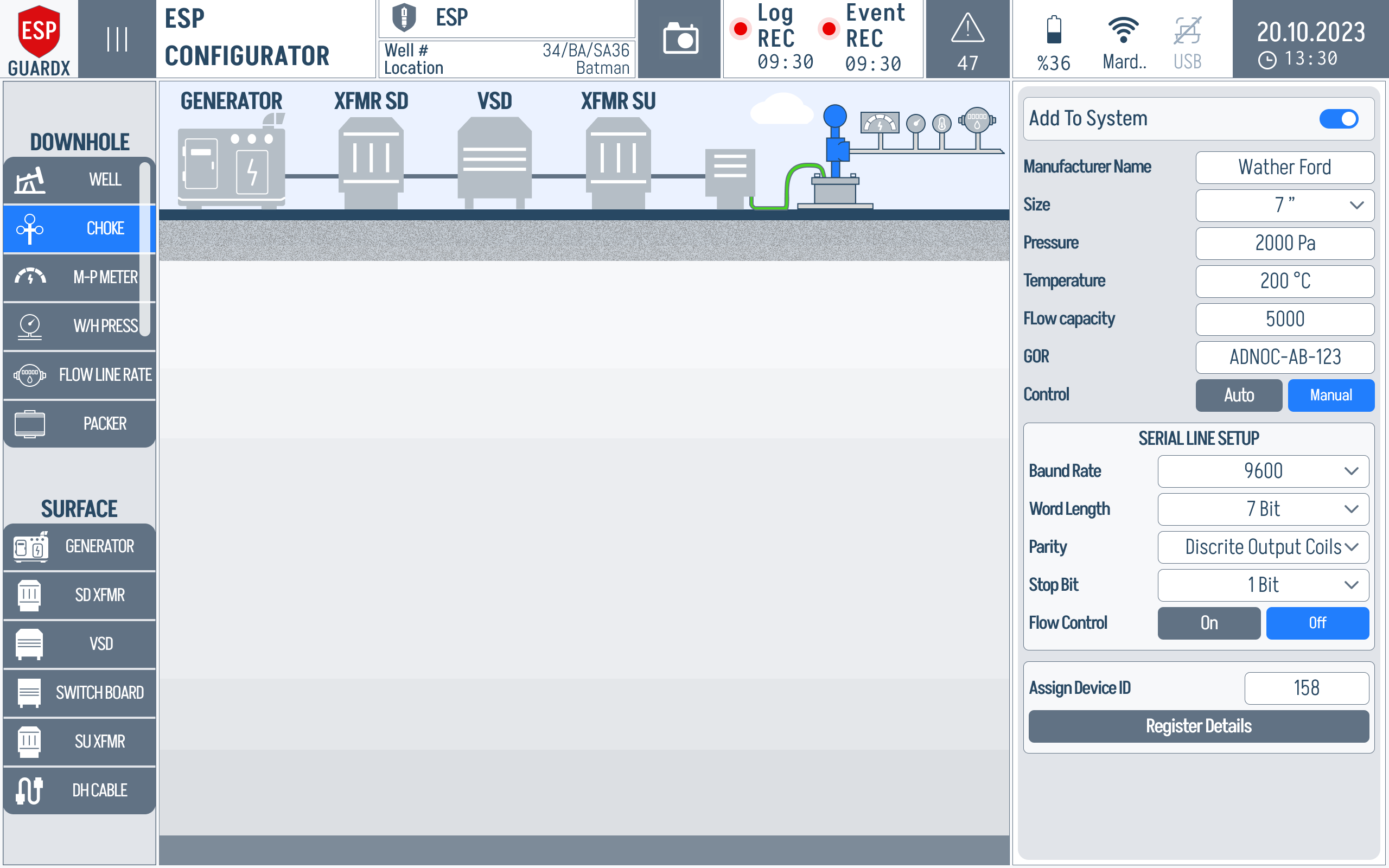Click the SERIAL LINE SETUP heading

click(1199, 438)
